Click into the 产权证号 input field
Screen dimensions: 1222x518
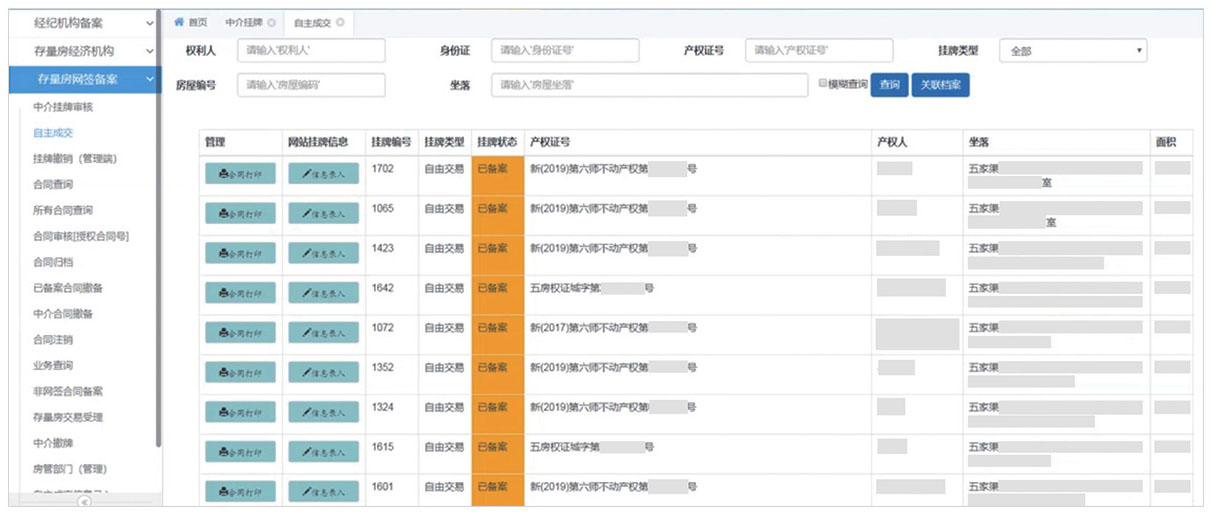tap(819, 51)
